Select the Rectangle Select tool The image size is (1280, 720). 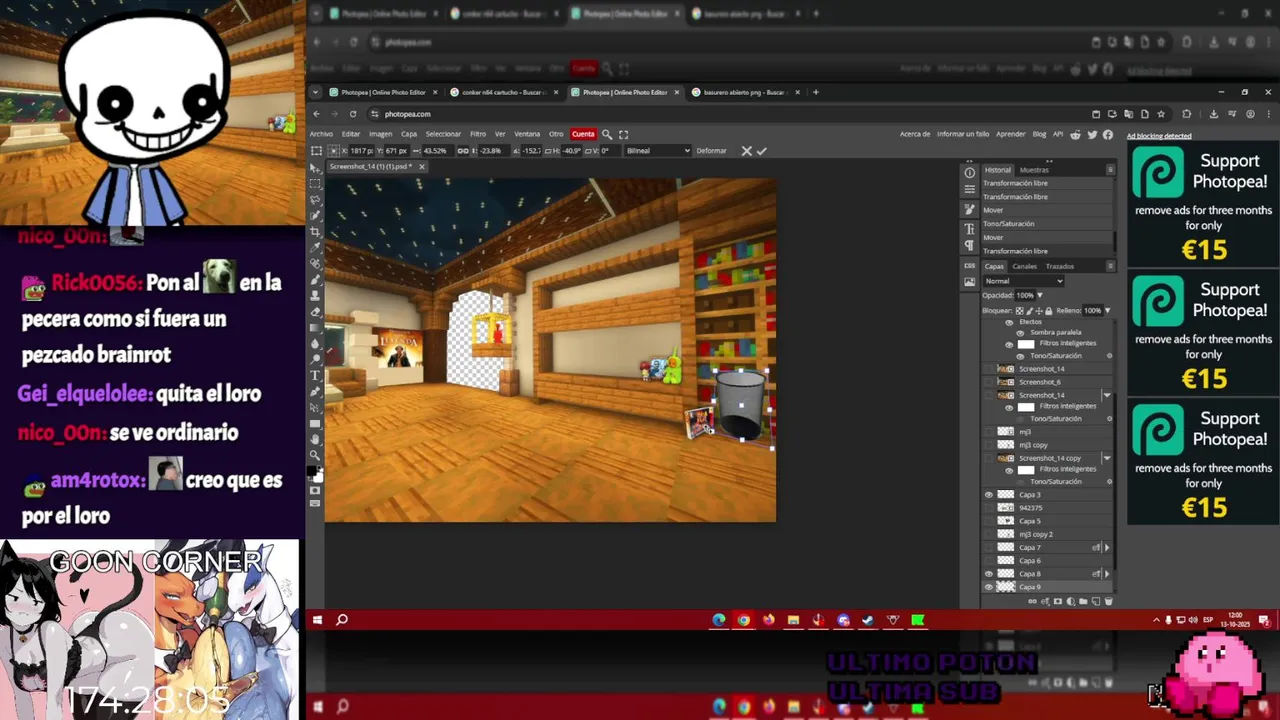(316, 183)
